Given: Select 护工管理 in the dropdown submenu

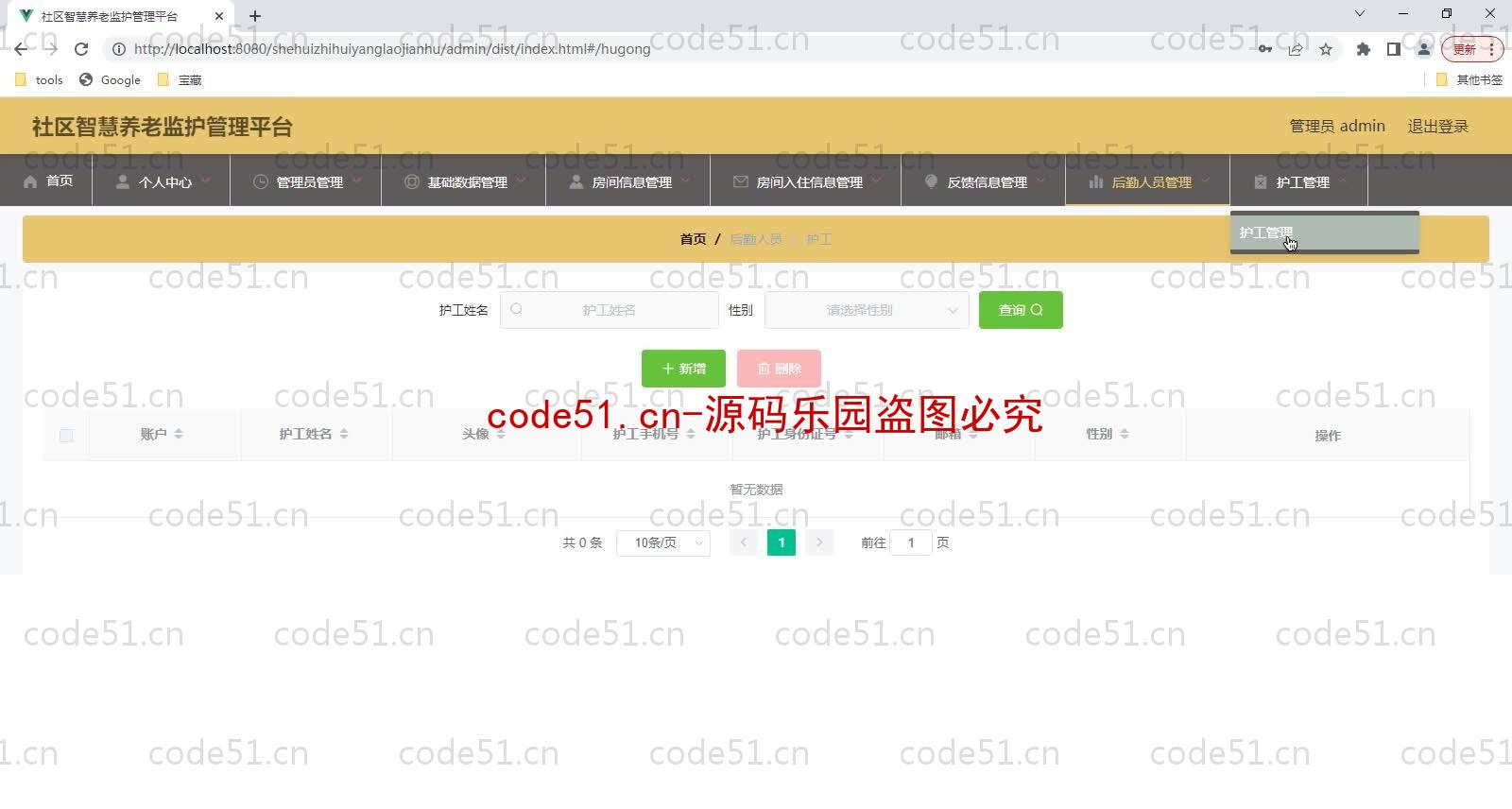Looking at the screenshot, I should pos(1325,232).
